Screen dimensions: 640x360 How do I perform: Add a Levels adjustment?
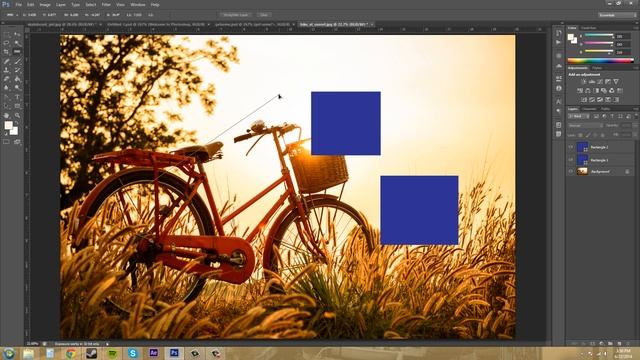pyautogui.click(x=592, y=82)
